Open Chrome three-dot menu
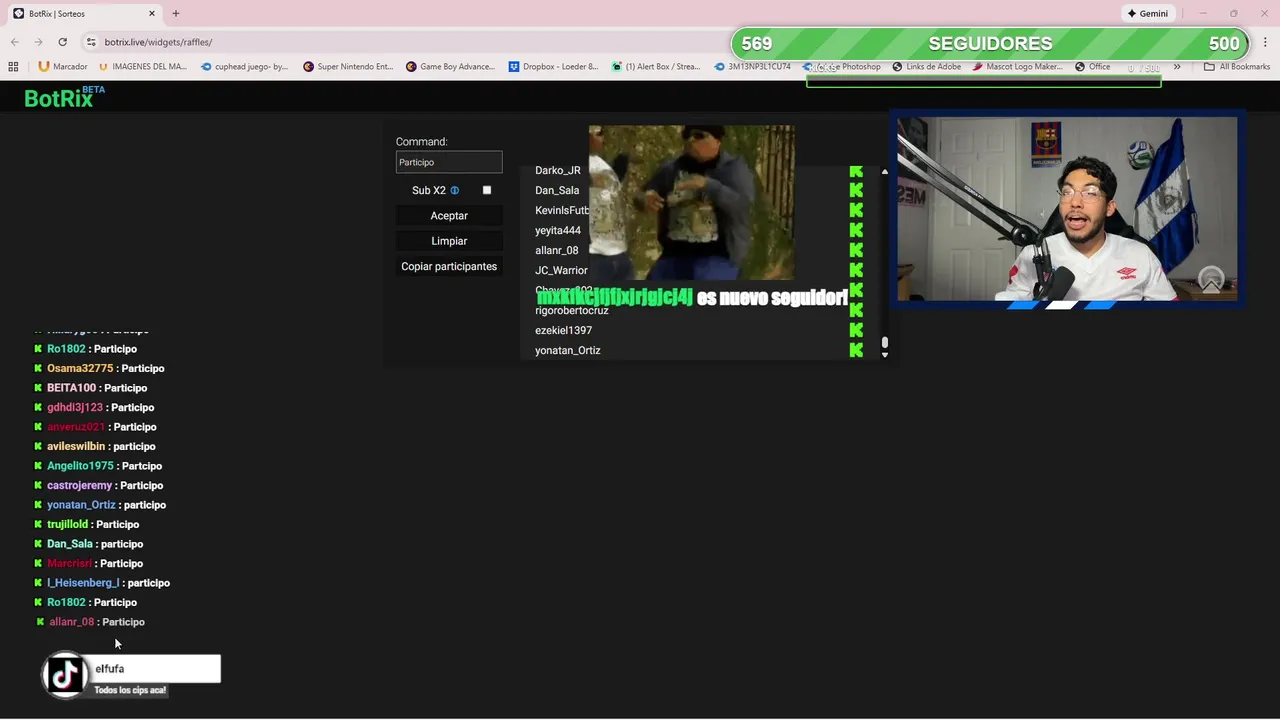 1265,42
